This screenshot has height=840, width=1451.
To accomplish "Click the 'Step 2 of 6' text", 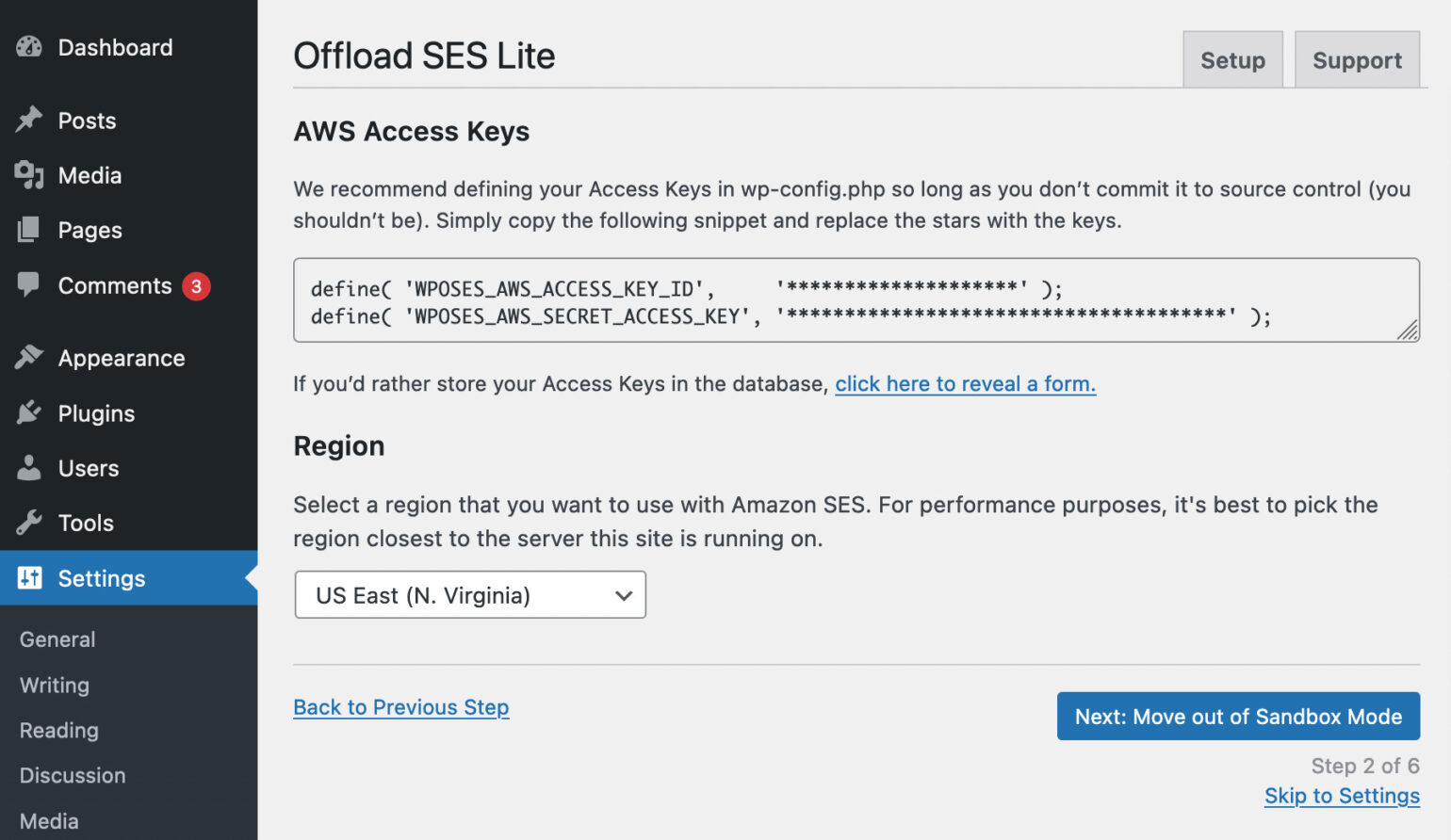I will (1365, 766).
